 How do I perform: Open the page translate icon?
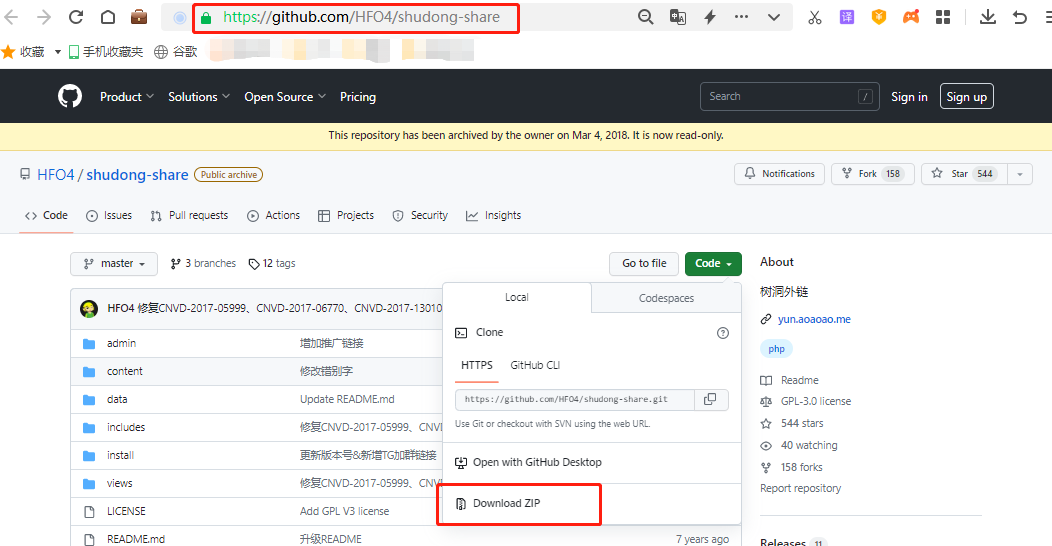coord(678,17)
